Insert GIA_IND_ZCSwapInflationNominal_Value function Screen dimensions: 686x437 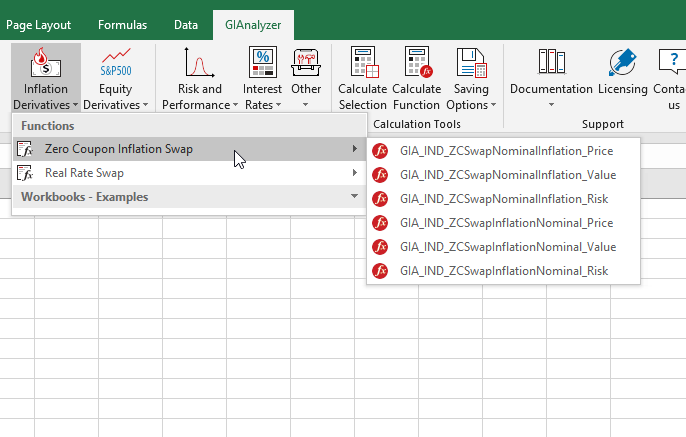tap(503, 247)
